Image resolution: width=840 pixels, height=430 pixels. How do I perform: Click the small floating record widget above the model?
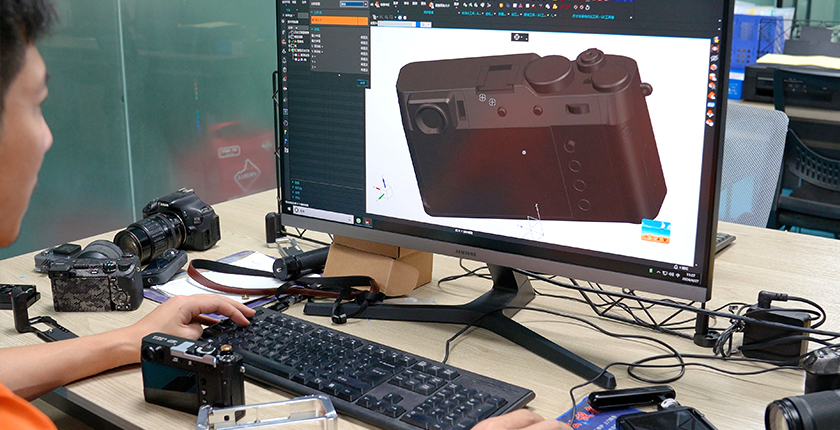click(520, 37)
